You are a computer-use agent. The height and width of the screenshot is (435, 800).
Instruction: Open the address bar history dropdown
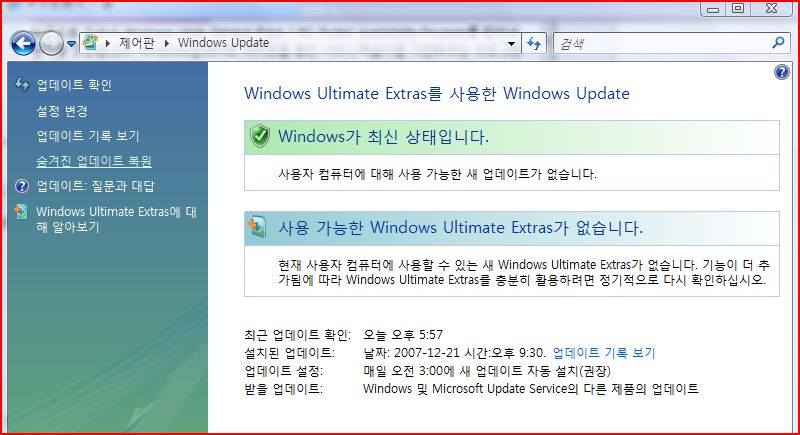click(511, 44)
